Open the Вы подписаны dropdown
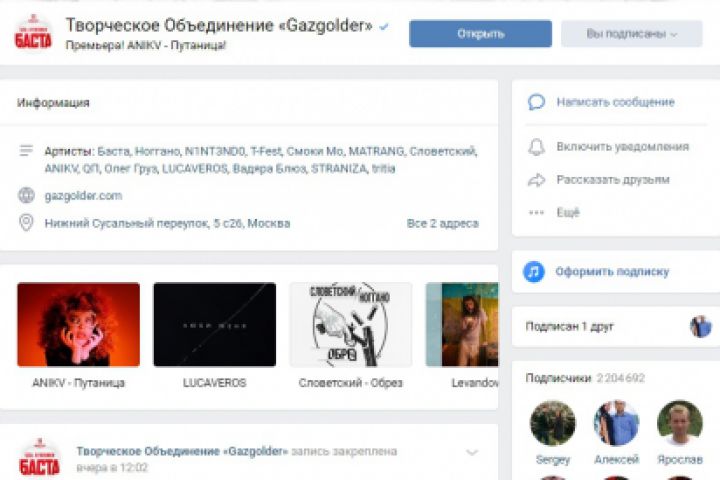The width and height of the screenshot is (720, 480). click(632, 34)
